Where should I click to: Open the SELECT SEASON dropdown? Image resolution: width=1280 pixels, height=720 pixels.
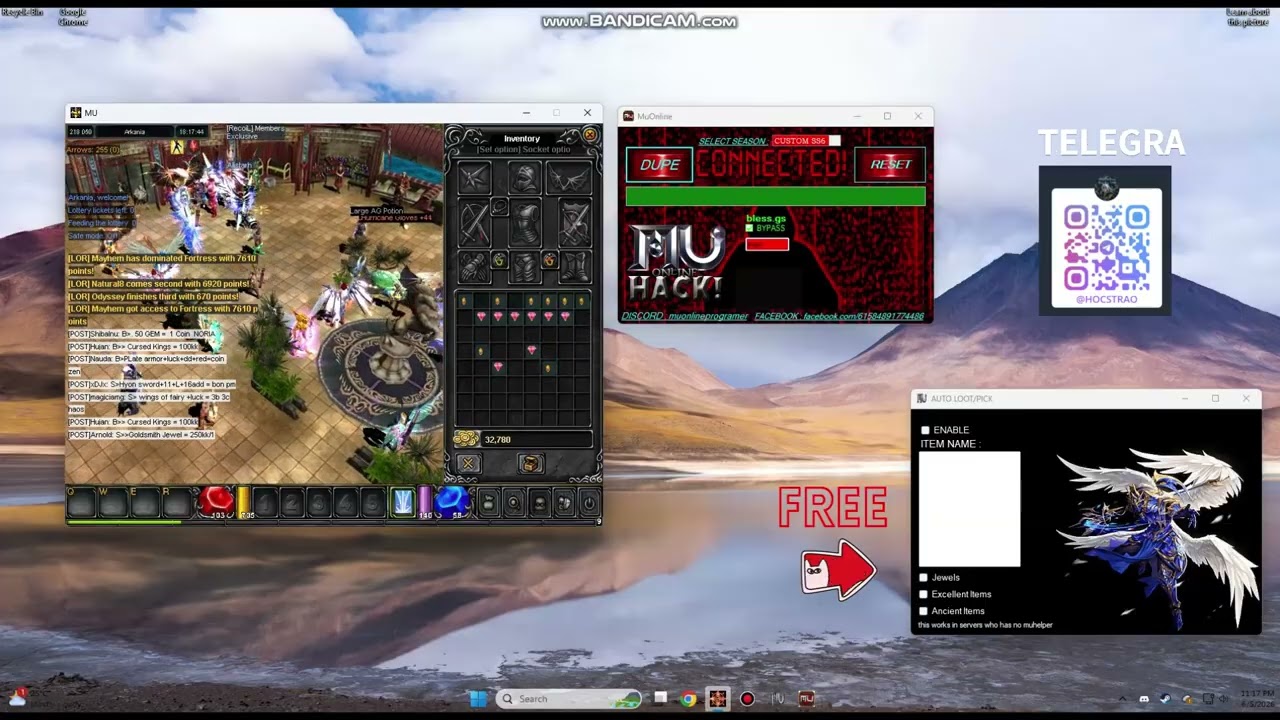click(x=806, y=141)
